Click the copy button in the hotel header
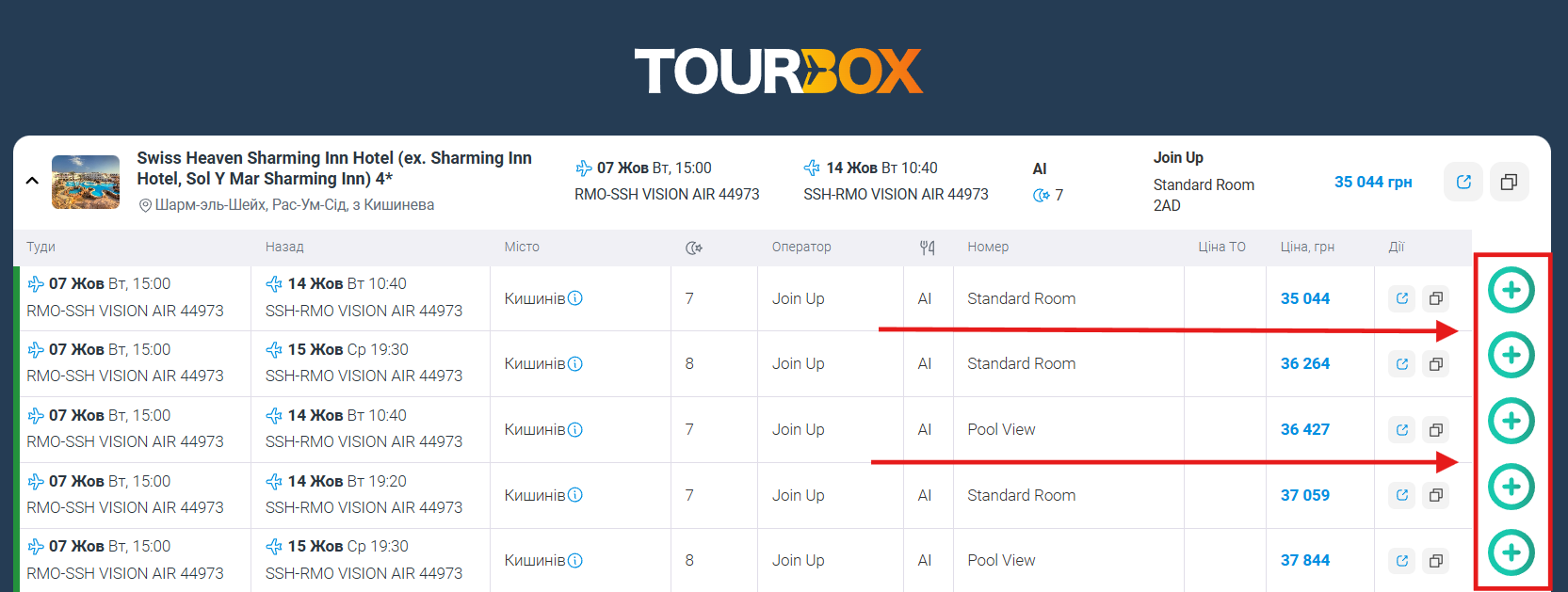The width and height of the screenshot is (1568, 592). coord(1509,182)
